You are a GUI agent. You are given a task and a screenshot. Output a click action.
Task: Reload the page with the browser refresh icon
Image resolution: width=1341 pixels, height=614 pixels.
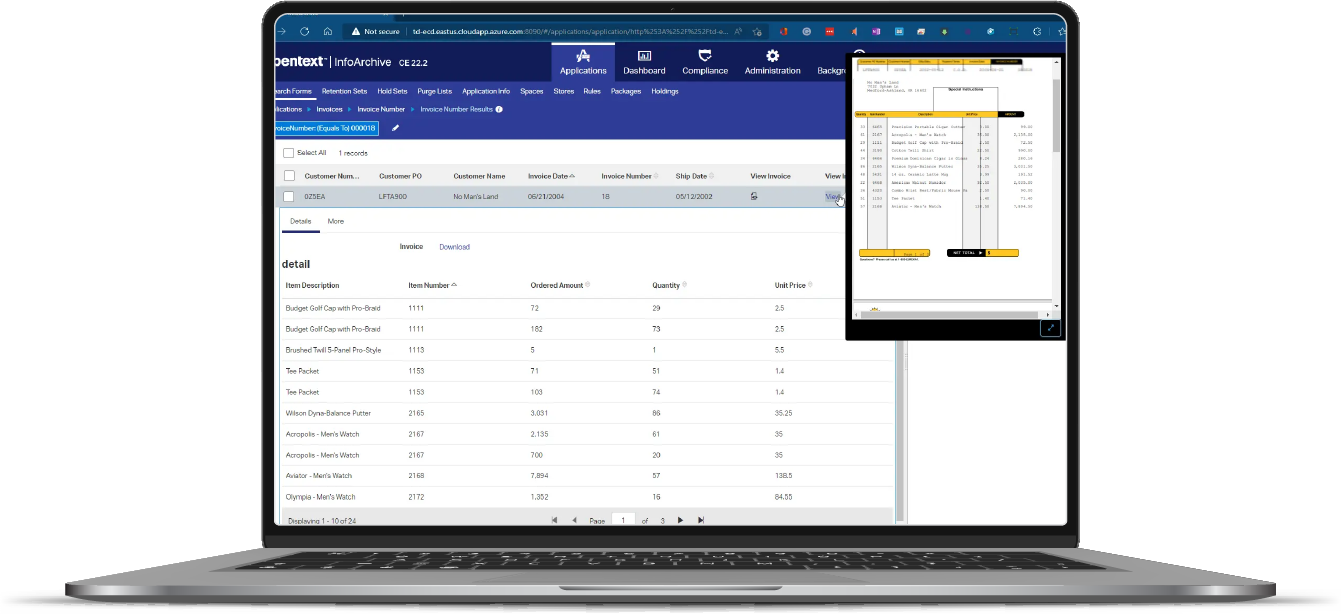point(304,31)
